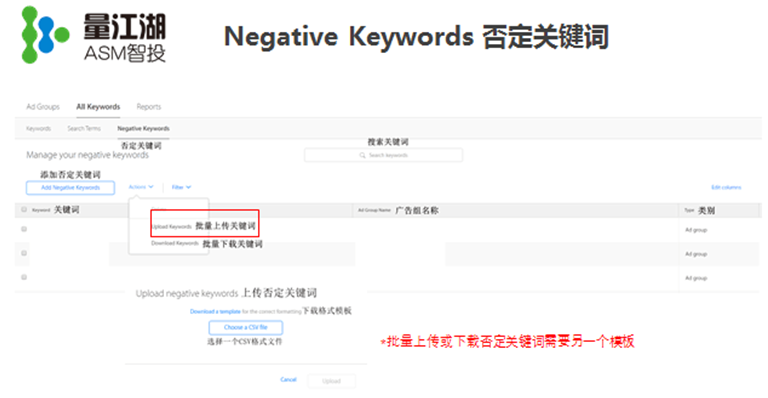Switch to the All Keywords tab
The width and height of the screenshot is (768, 398).
(x=98, y=107)
